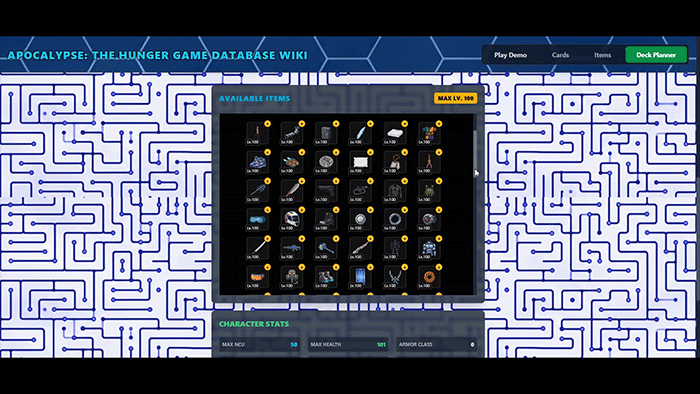Select the blue goggles item
Image resolution: width=700 pixels, height=394 pixels.
pyautogui.click(x=257, y=220)
